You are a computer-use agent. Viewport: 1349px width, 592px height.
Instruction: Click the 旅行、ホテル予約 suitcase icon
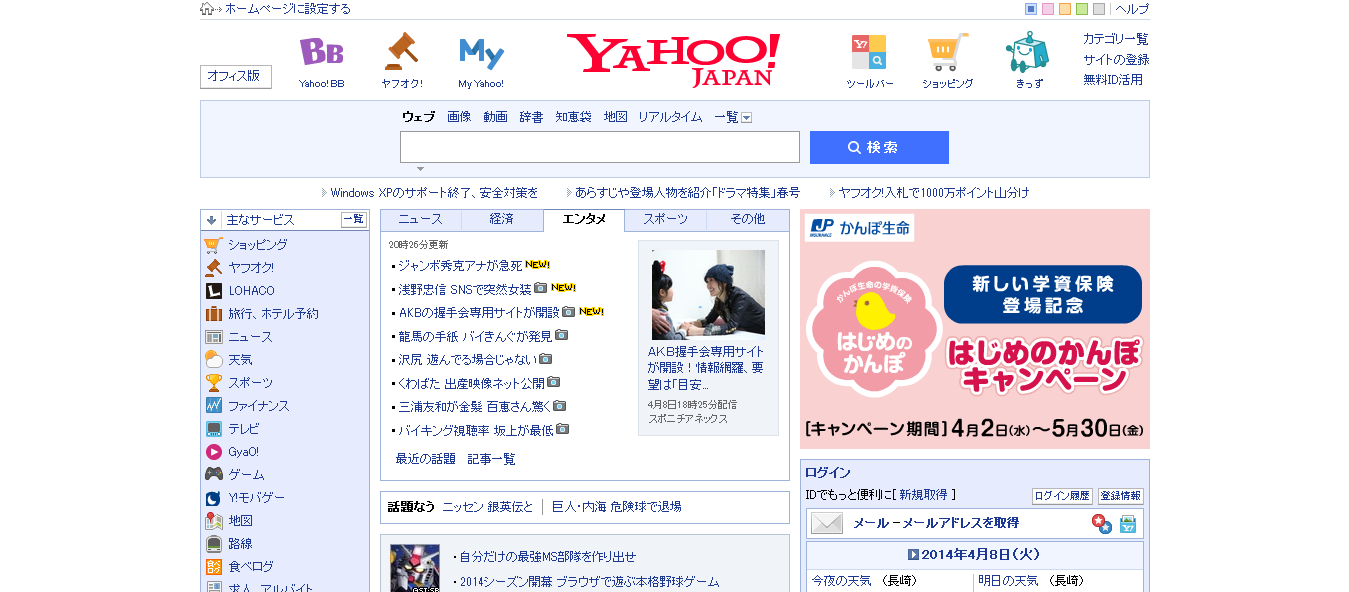coord(213,314)
